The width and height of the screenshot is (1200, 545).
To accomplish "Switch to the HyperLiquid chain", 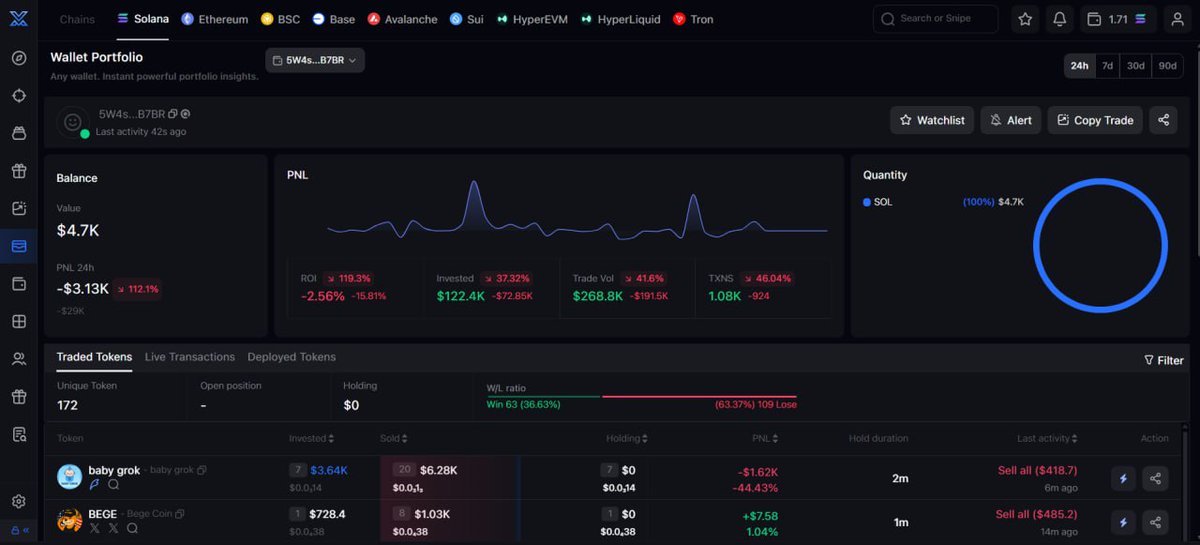I will point(621,19).
